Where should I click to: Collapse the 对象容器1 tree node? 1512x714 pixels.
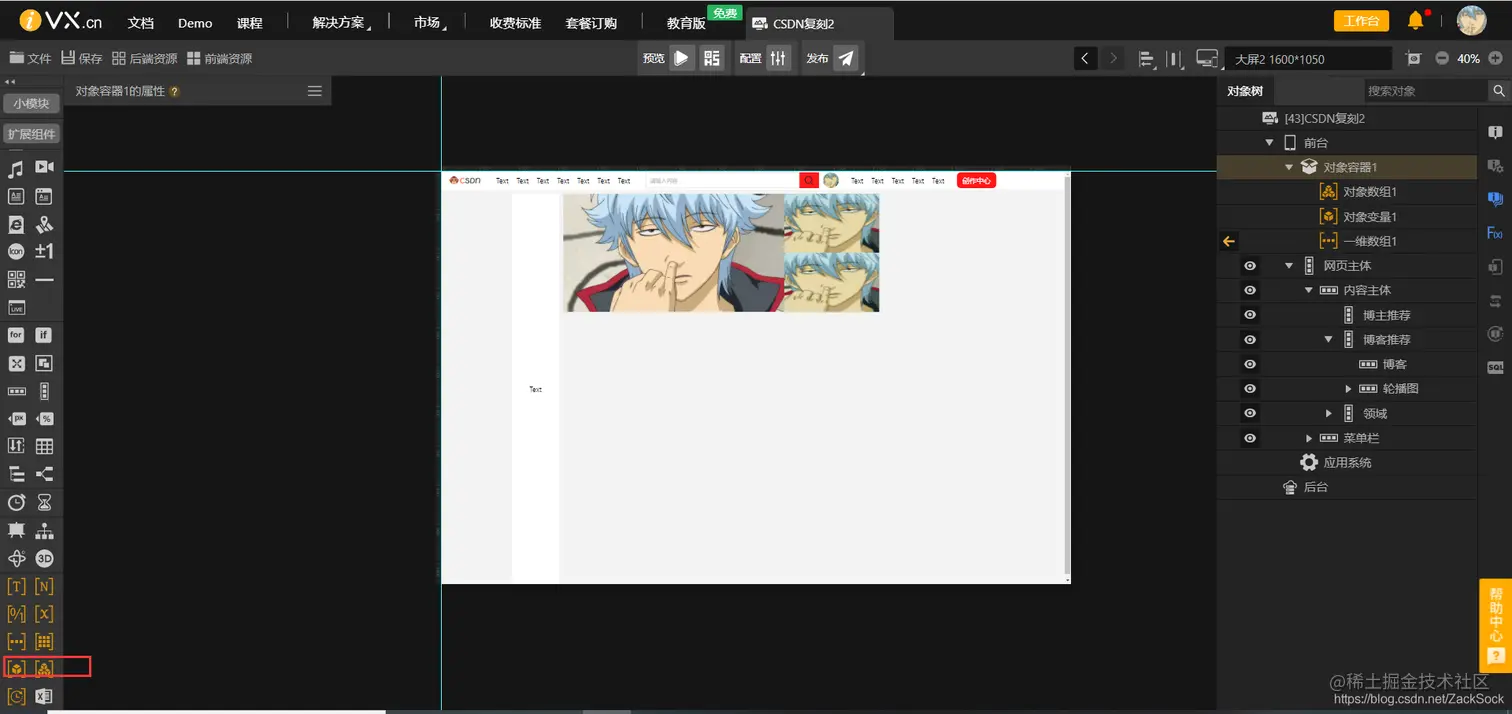(x=1288, y=167)
